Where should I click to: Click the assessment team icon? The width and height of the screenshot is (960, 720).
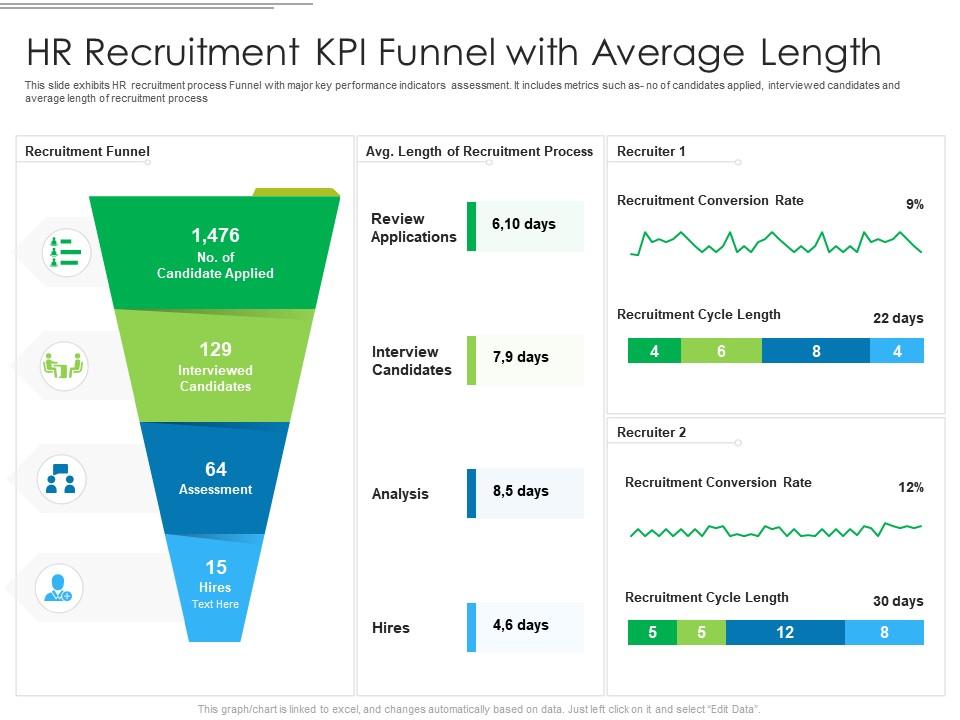click(62, 481)
